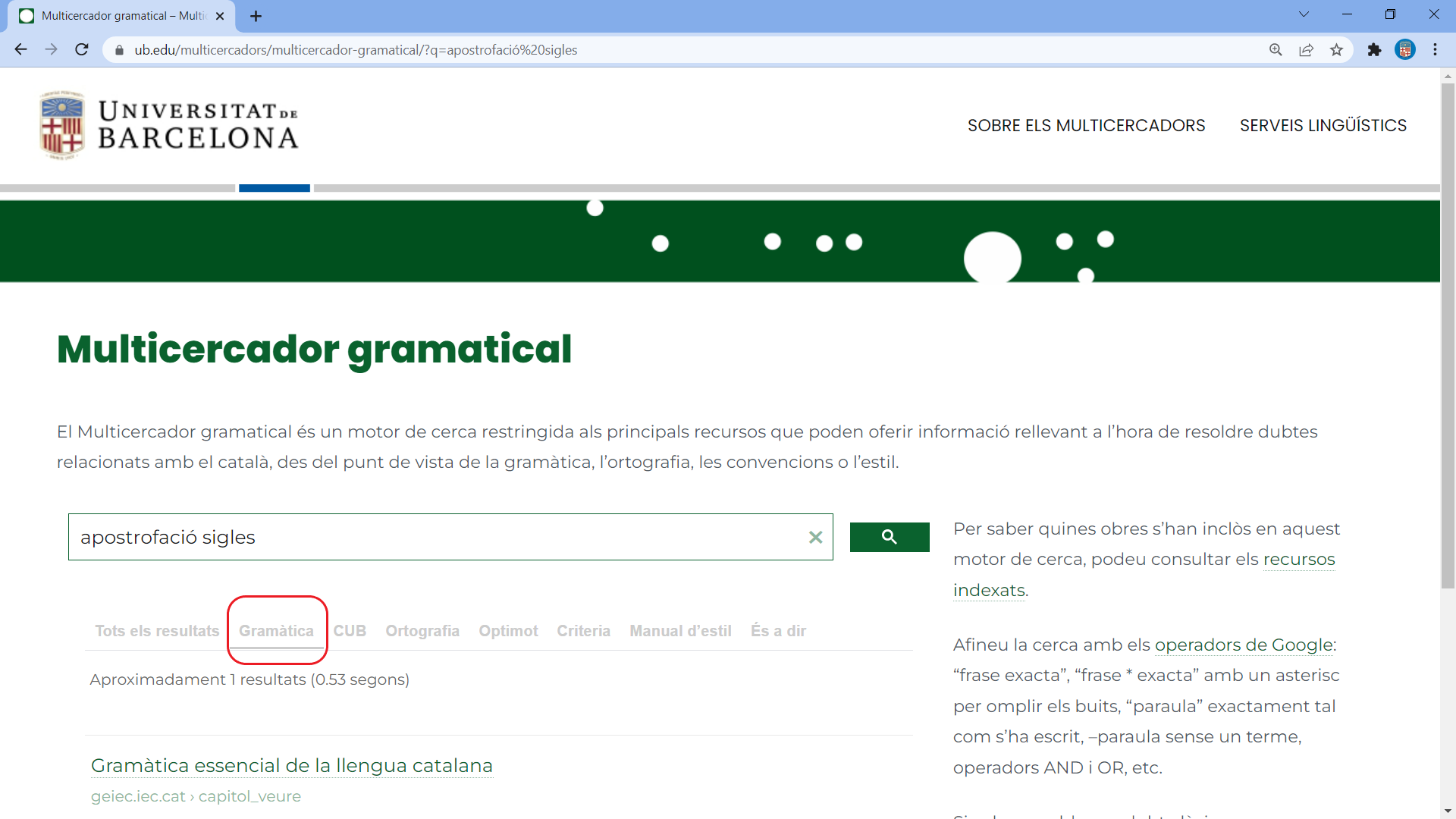This screenshot has width=1456, height=819.
Task: Open the browser extensions puzzle icon
Action: (x=1374, y=50)
